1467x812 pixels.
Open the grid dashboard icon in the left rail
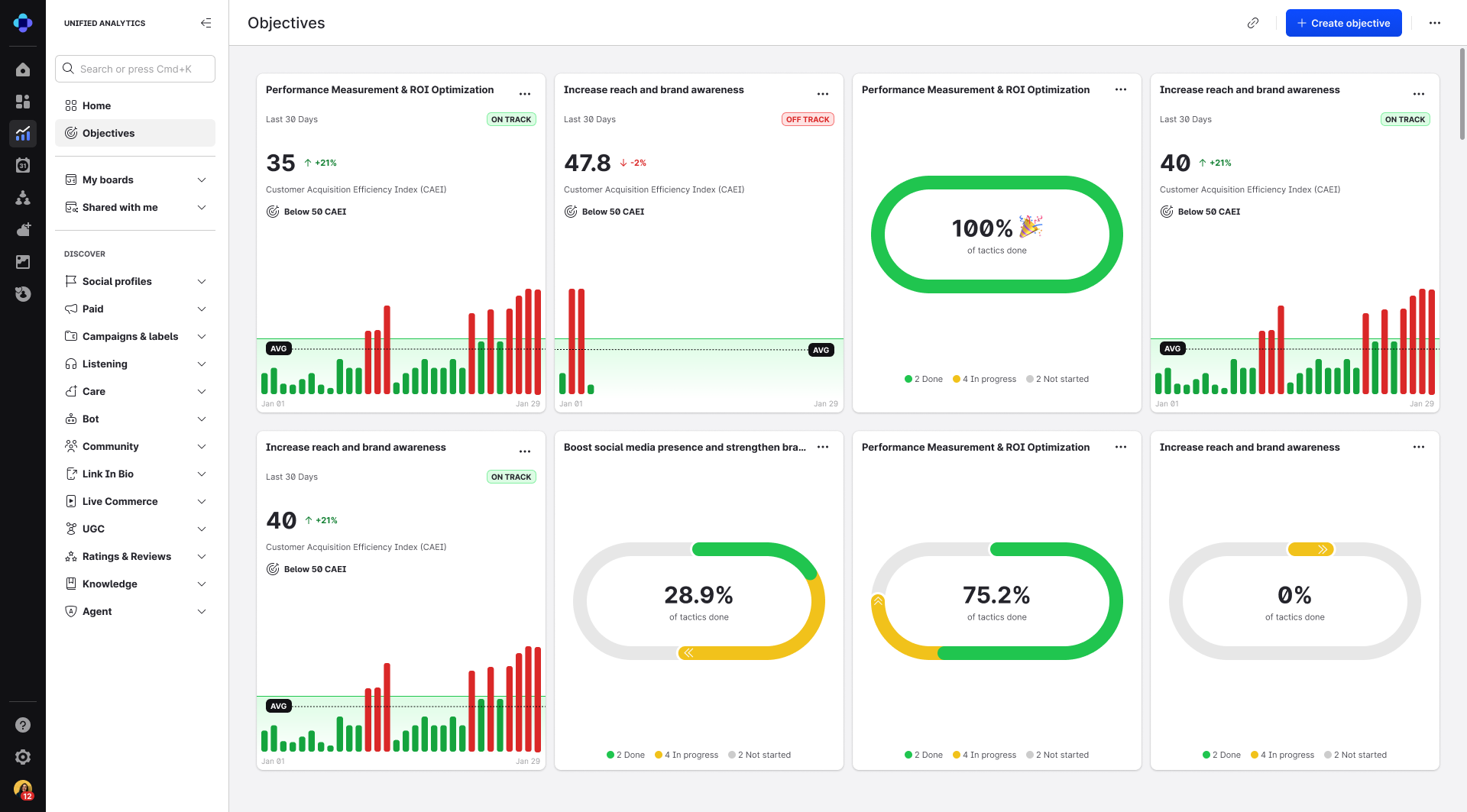[x=23, y=101]
